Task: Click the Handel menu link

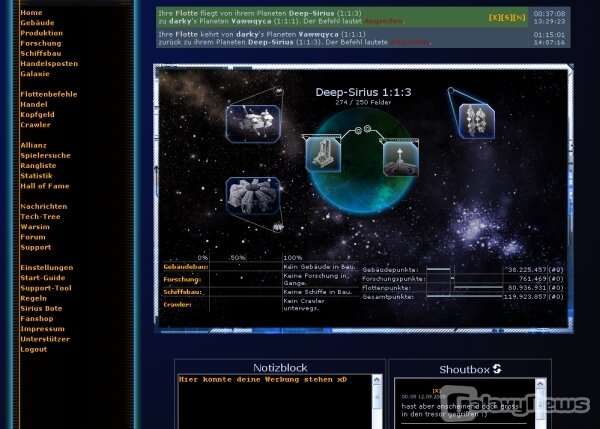Action: 34,104
